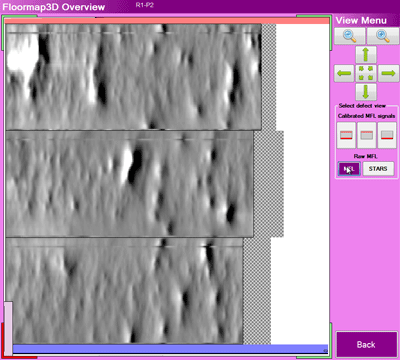The width and height of the screenshot is (400, 360).
Task: Pan view up with green arrow
Action: (366, 55)
